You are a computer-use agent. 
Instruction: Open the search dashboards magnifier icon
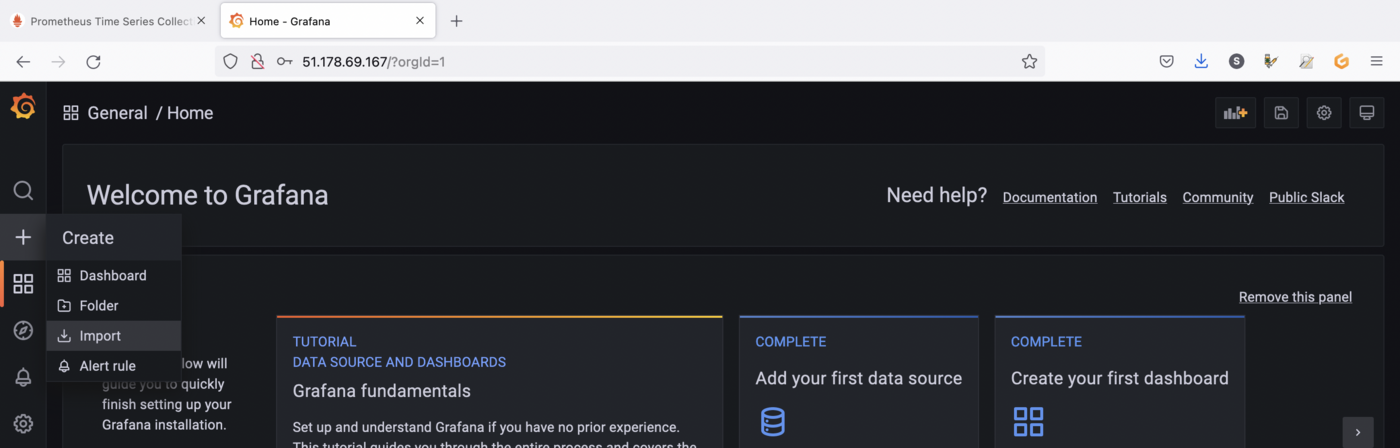(x=23, y=191)
